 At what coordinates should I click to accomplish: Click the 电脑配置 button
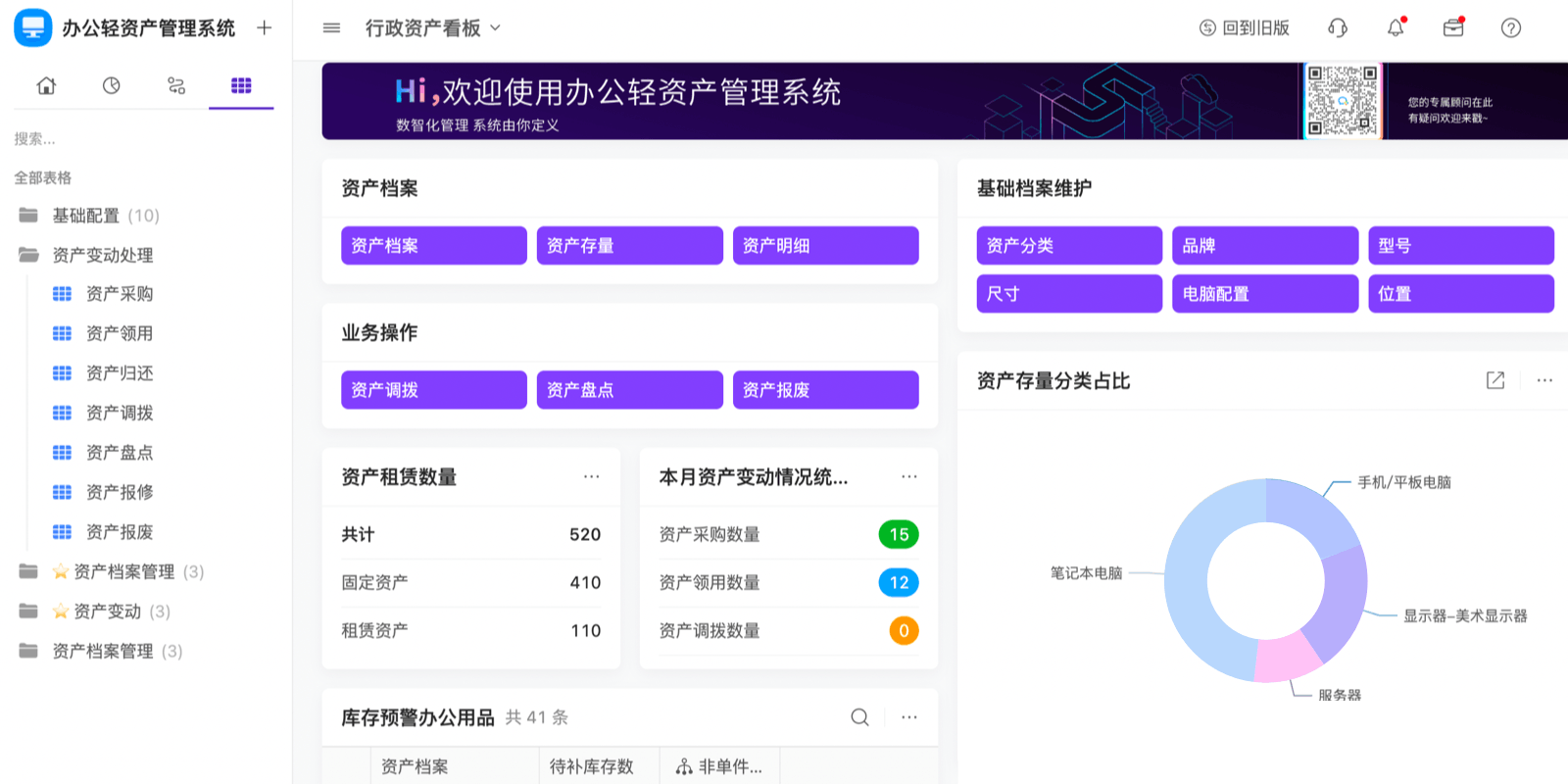[x=1264, y=294]
